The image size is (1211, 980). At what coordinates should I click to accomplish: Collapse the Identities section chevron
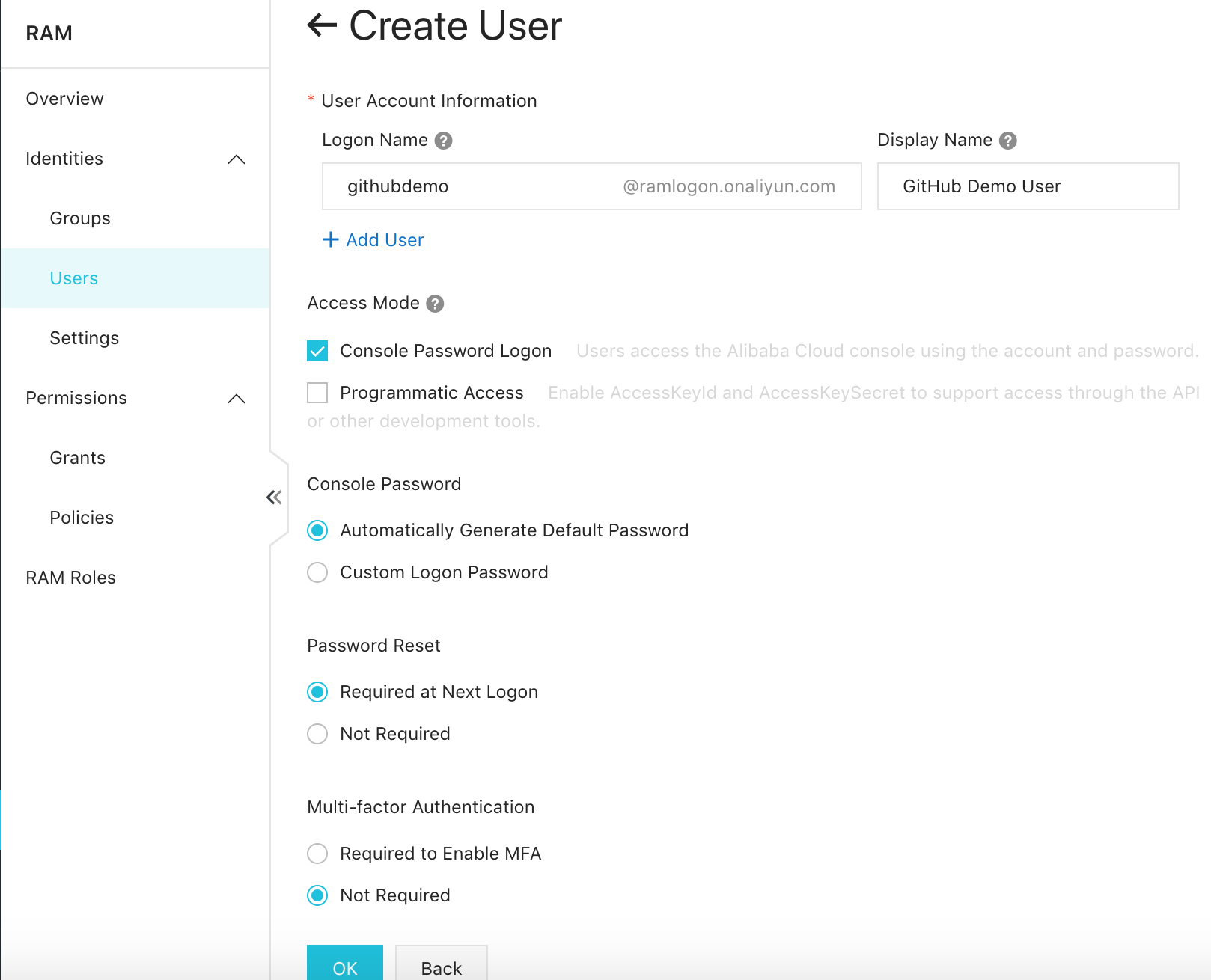(237, 159)
